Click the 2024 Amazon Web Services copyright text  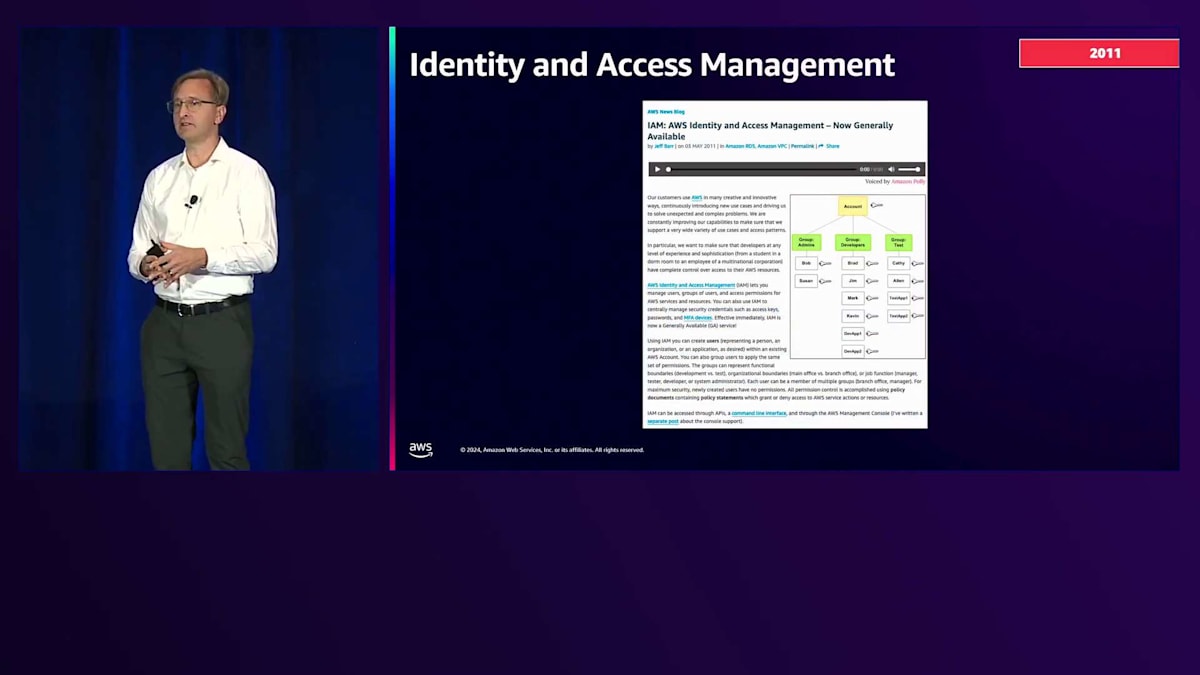[x=552, y=450]
